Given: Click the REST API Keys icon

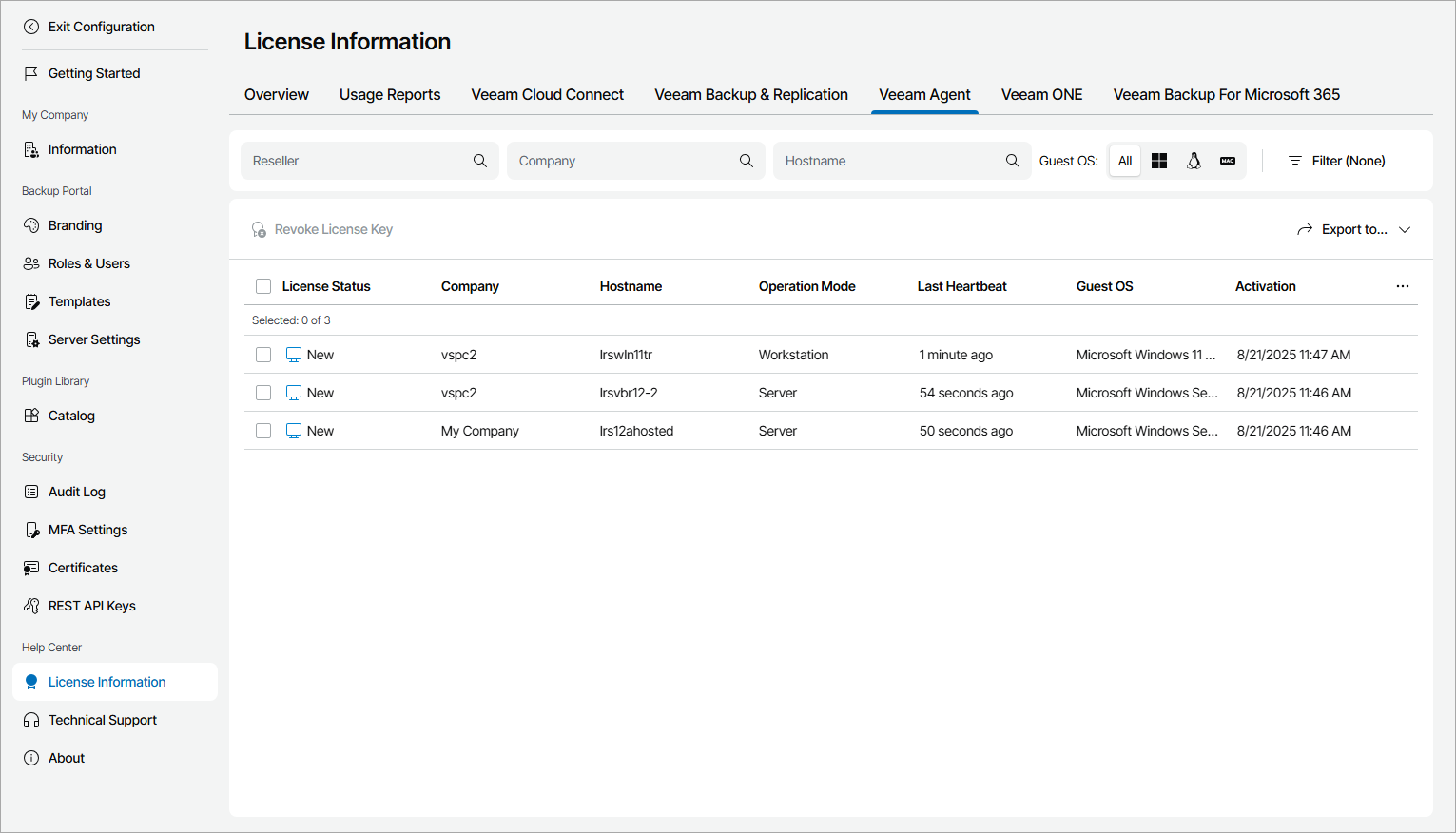Looking at the screenshot, I should coord(31,606).
